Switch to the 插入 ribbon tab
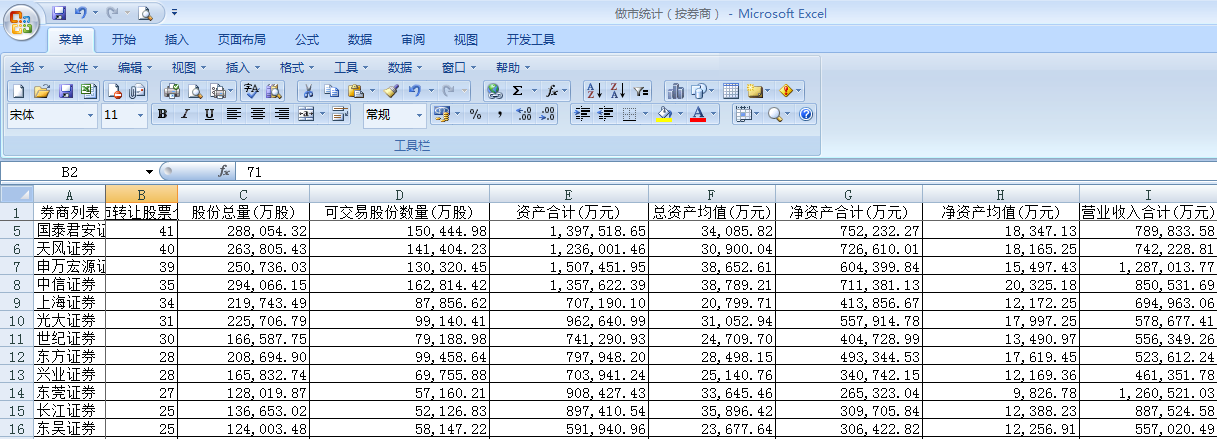Viewport: 1217px width, 439px height. tap(177, 40)
